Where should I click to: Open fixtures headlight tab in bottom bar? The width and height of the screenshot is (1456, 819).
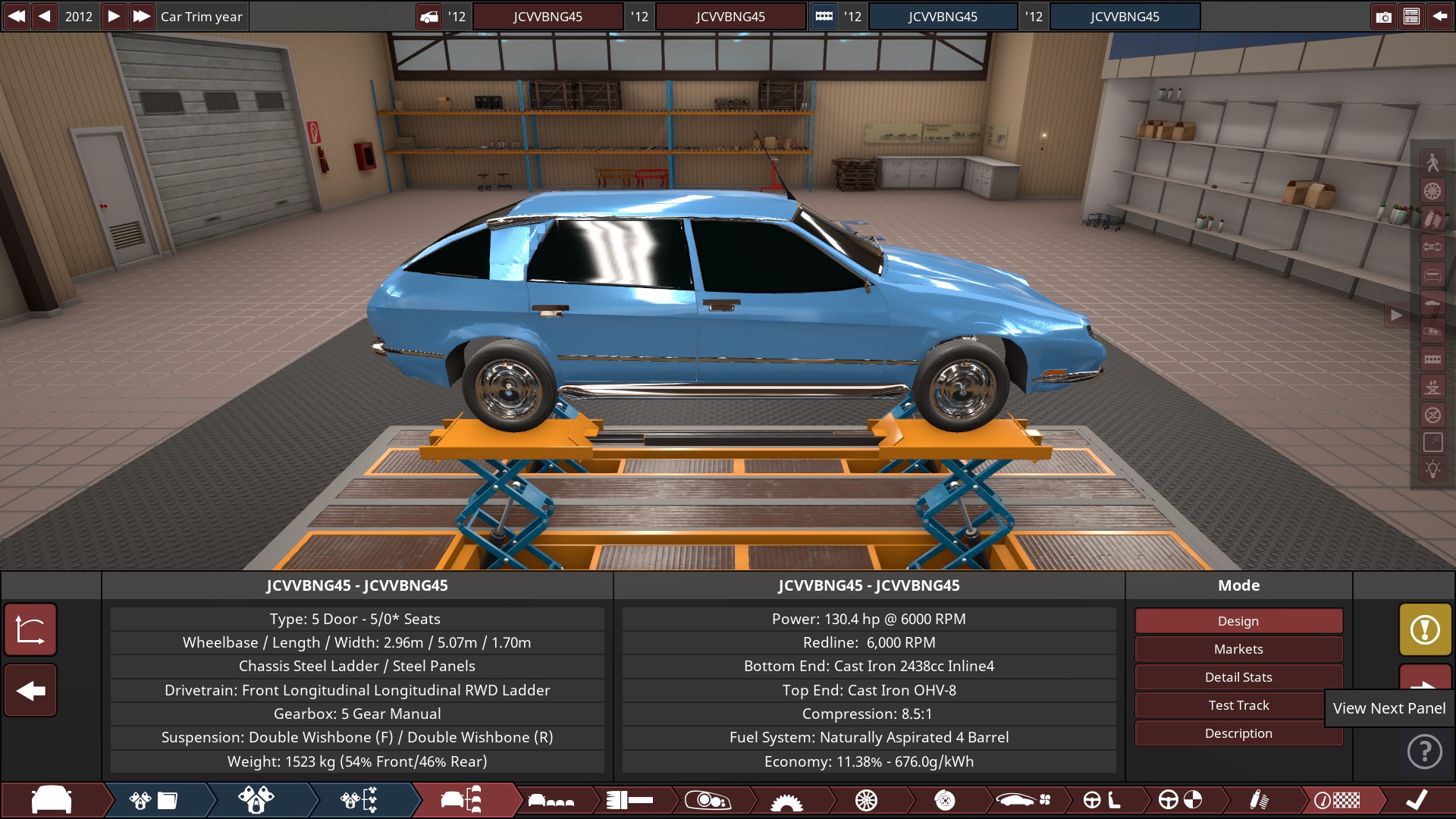[x=708, y=800]
